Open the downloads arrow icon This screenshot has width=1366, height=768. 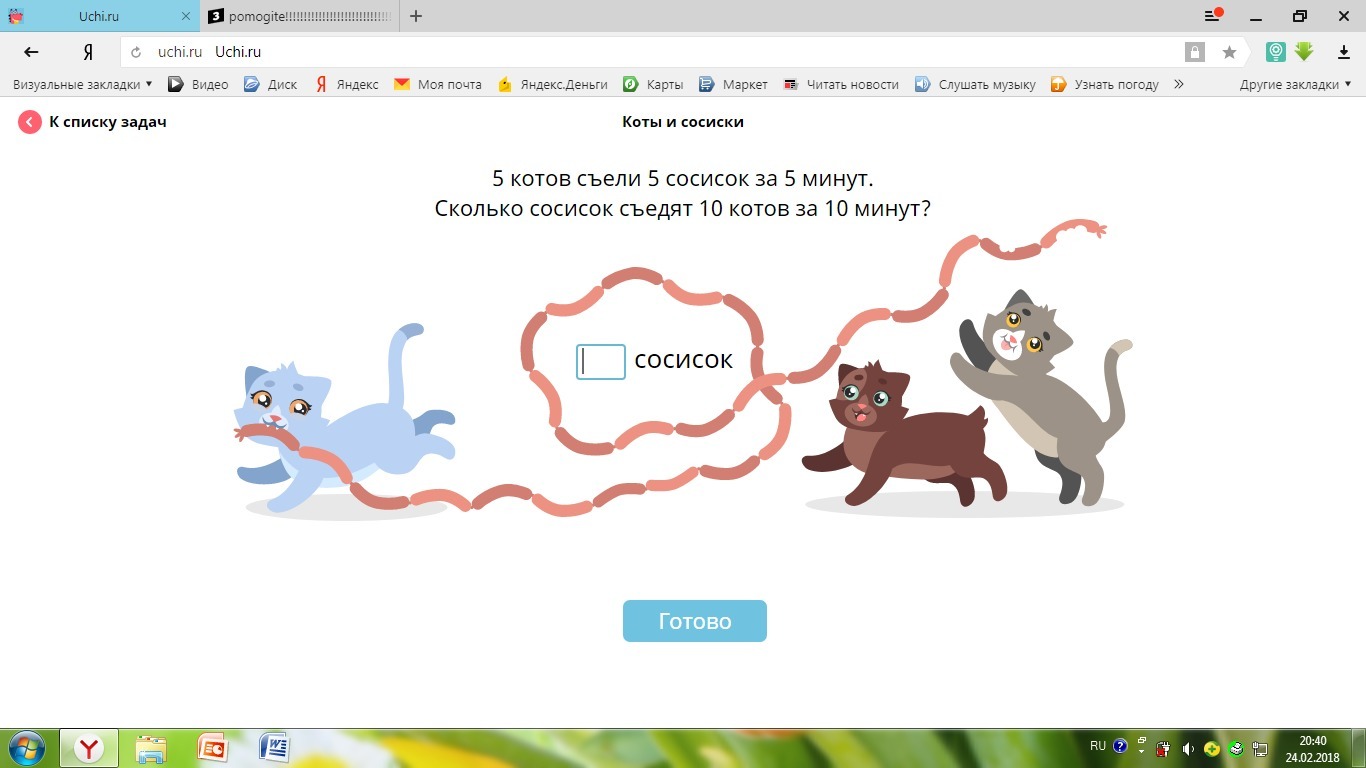(x=1344, y=52)
